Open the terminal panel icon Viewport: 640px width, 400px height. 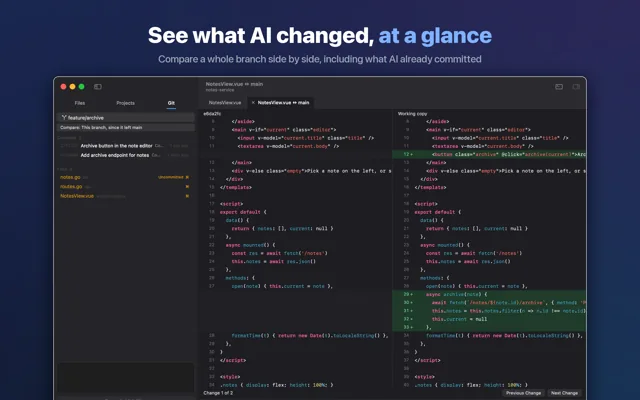pos(559,87)
